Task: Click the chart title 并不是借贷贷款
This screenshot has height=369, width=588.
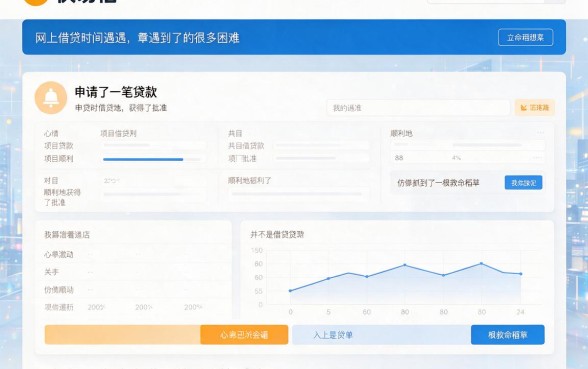Action: [277, 235]
